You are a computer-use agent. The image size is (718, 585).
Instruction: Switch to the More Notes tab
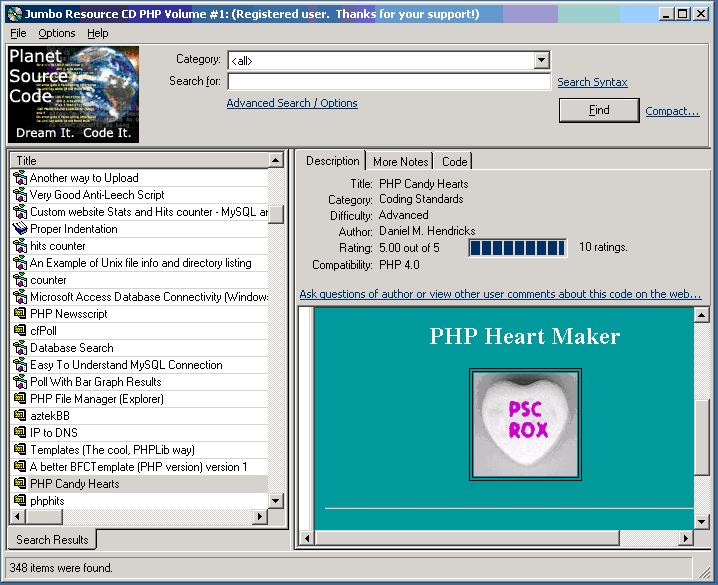[x=400, y=162]
